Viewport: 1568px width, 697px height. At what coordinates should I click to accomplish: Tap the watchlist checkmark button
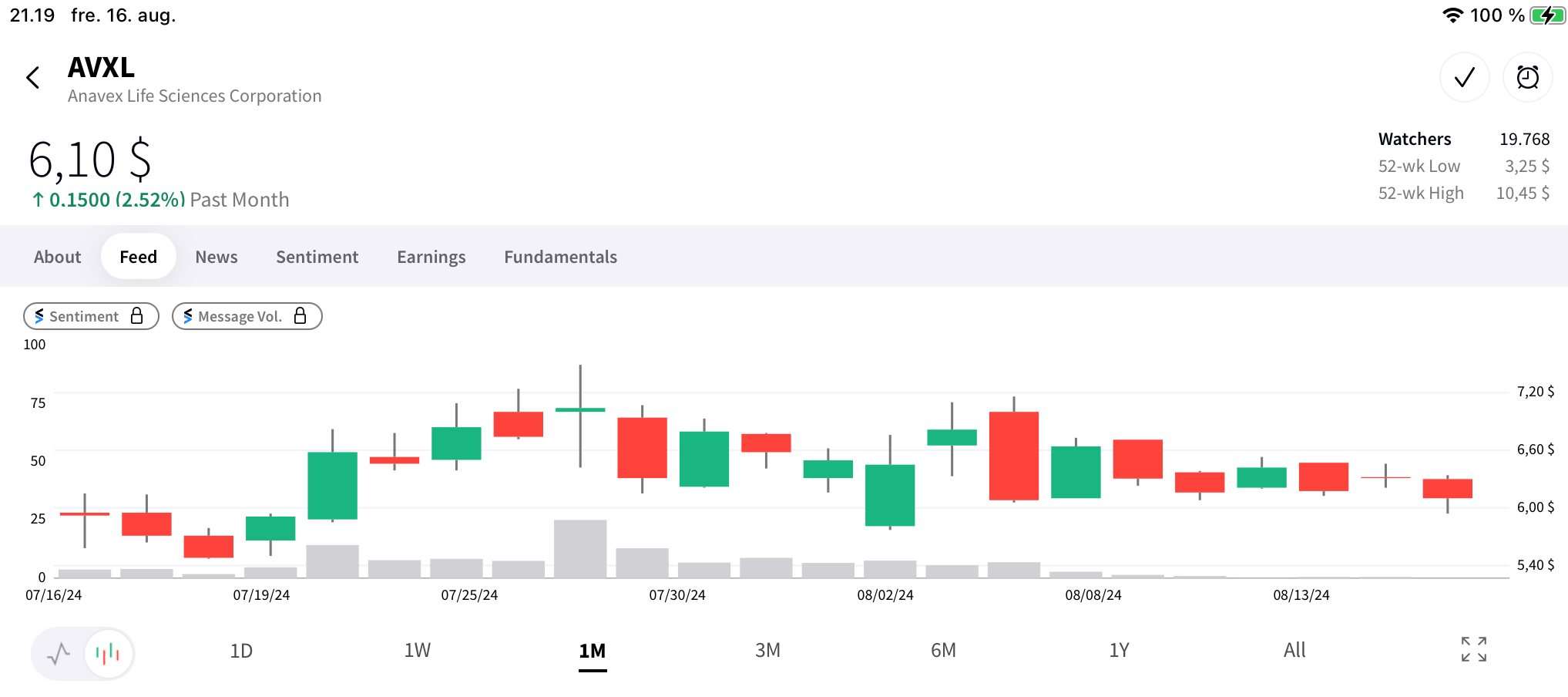tap(1464, 77)
